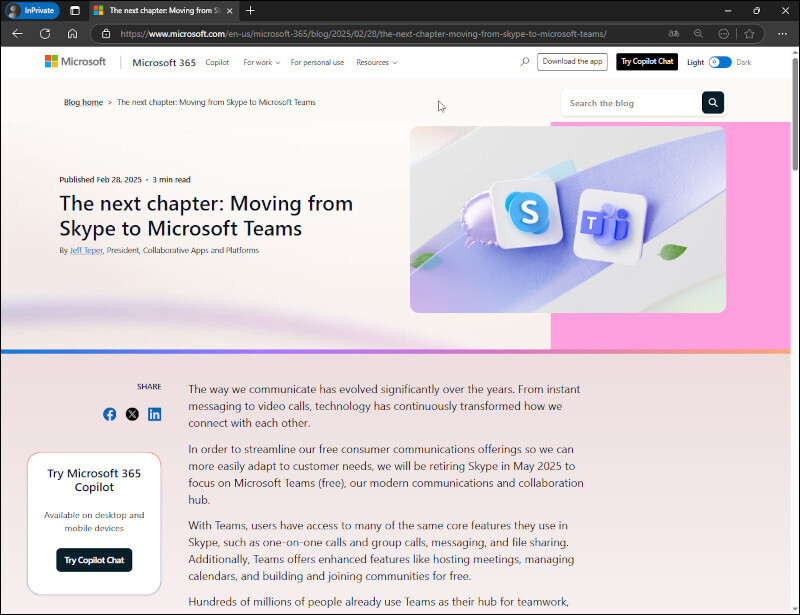View site information lock icon

[106, 34]
